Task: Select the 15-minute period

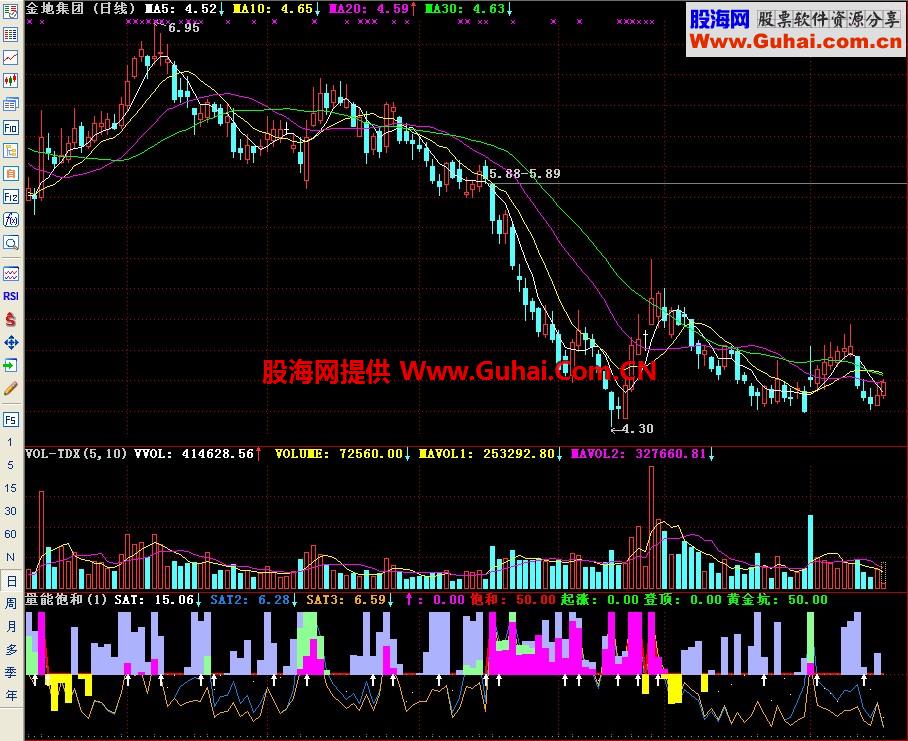Action: pos(10,488)
